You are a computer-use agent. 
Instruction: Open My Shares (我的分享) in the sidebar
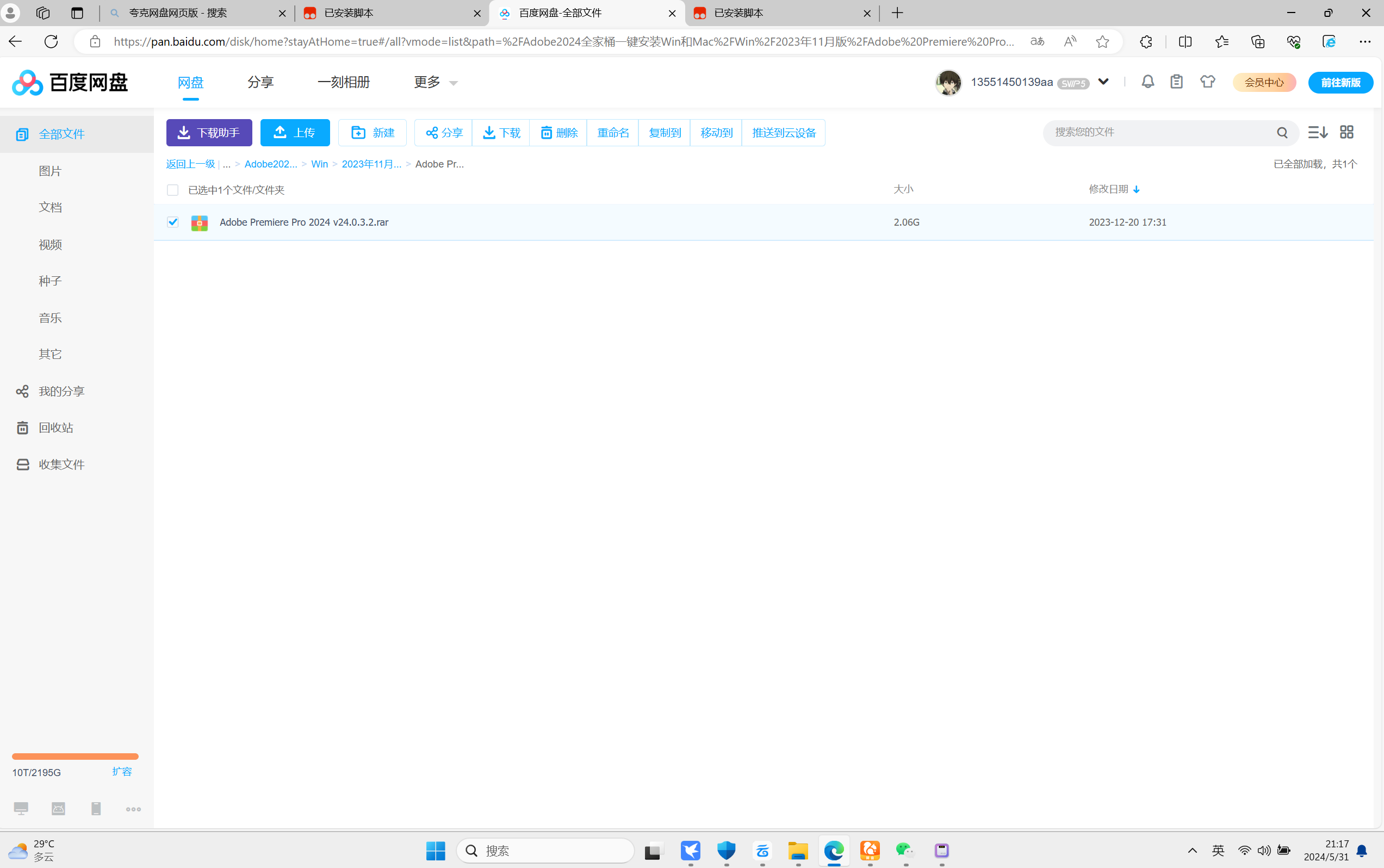point(61,392)
